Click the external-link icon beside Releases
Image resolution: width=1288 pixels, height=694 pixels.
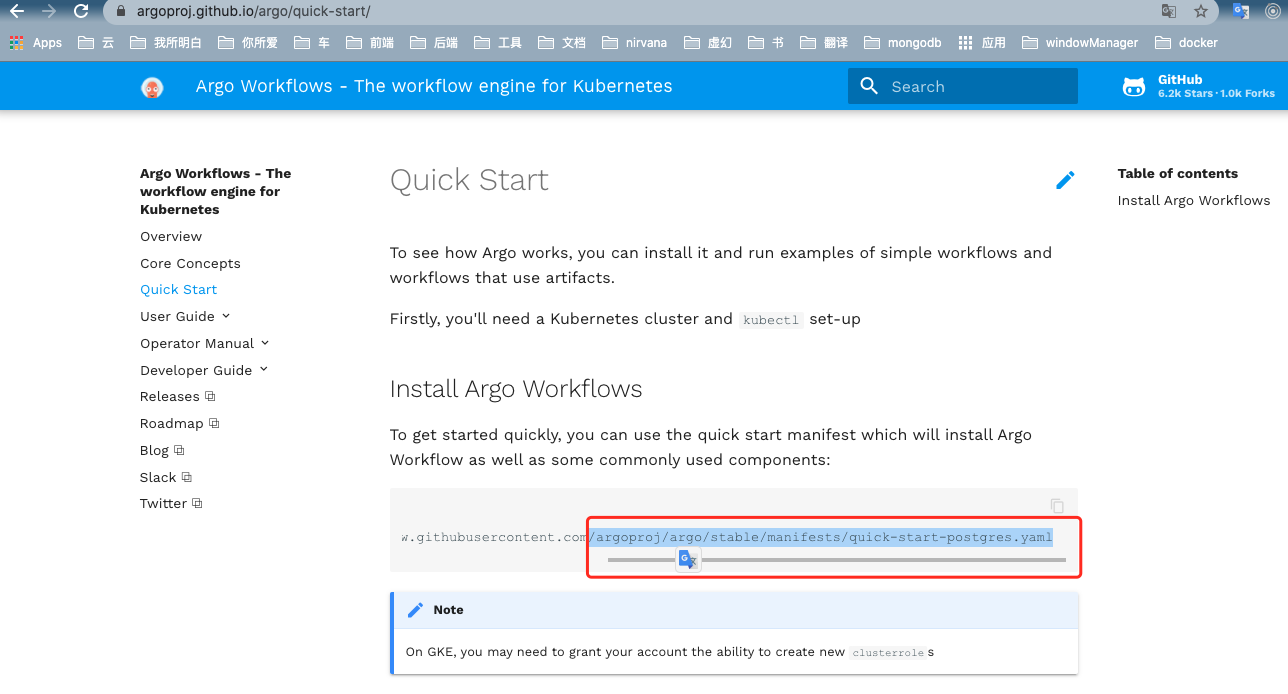tap(208, 396)
